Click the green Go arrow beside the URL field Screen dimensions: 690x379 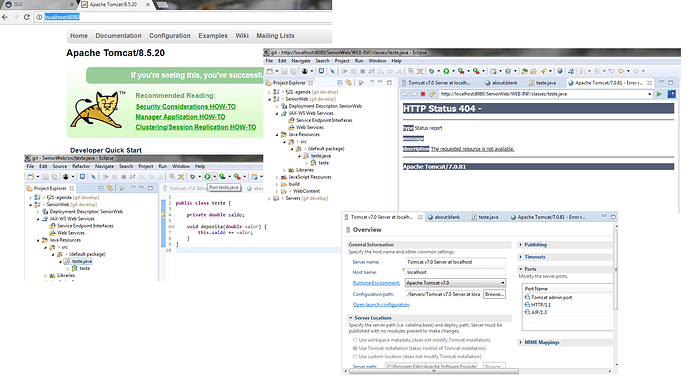[x=659, y=94]
